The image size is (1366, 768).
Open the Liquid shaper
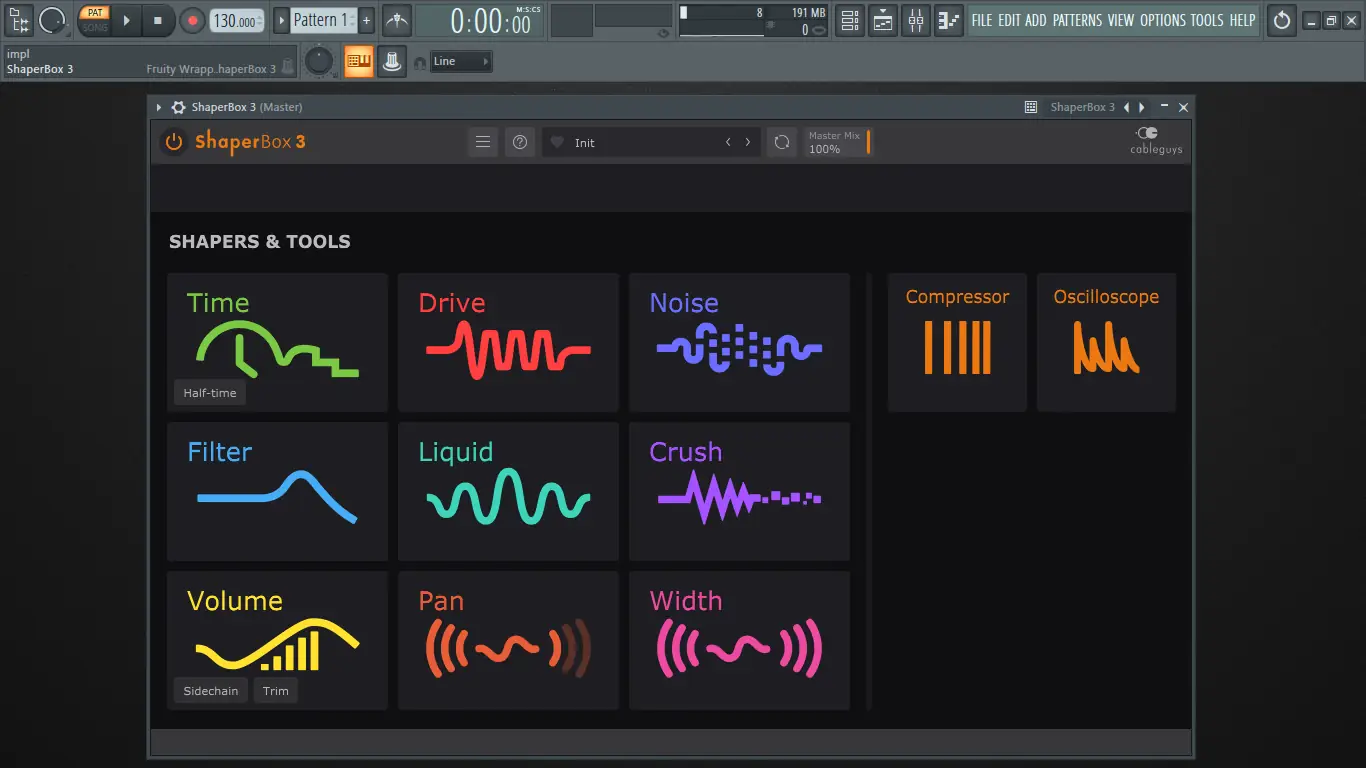(x=508, y=491)
